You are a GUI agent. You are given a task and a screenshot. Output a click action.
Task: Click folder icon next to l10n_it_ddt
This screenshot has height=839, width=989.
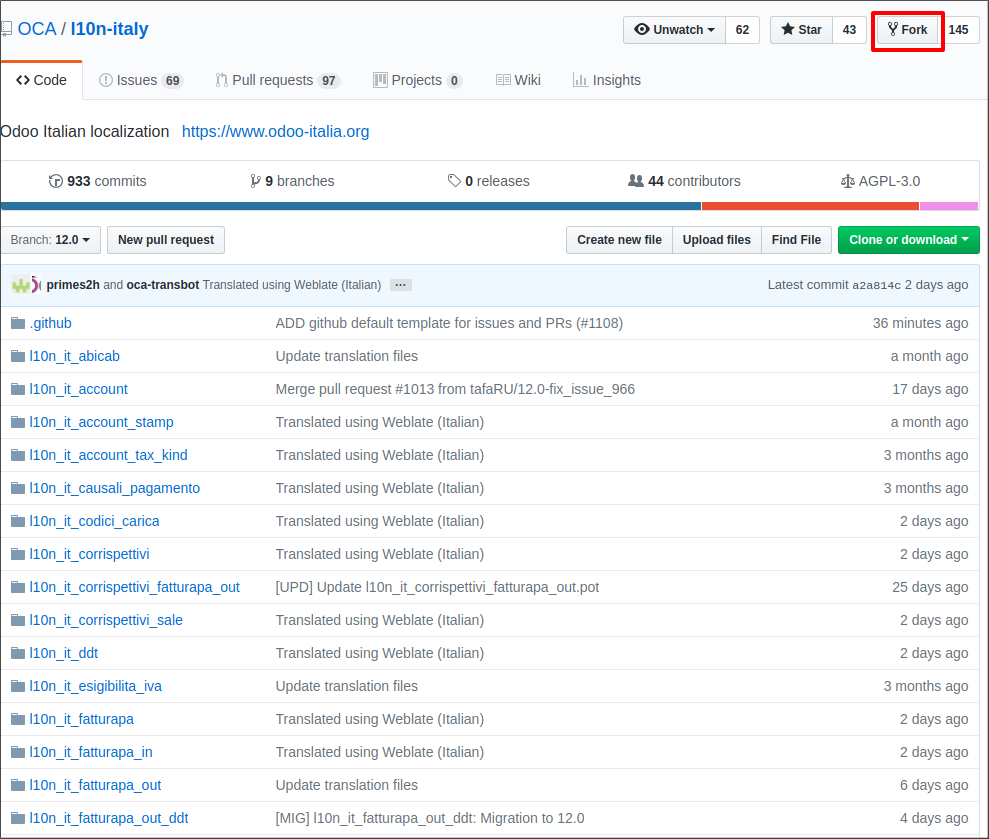(x=17, y=653)
